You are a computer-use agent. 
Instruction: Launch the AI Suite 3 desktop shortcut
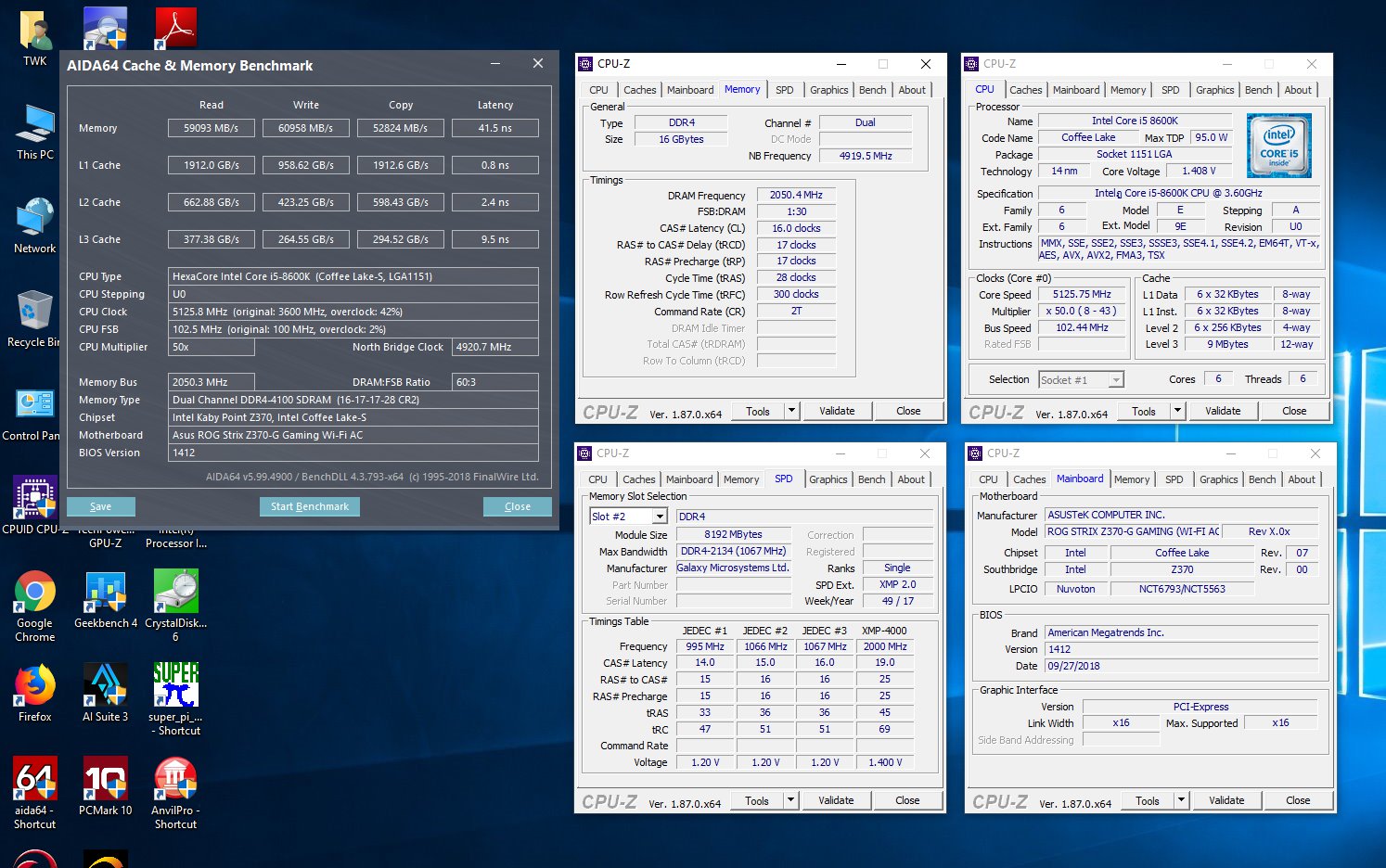tap(106, 693)
